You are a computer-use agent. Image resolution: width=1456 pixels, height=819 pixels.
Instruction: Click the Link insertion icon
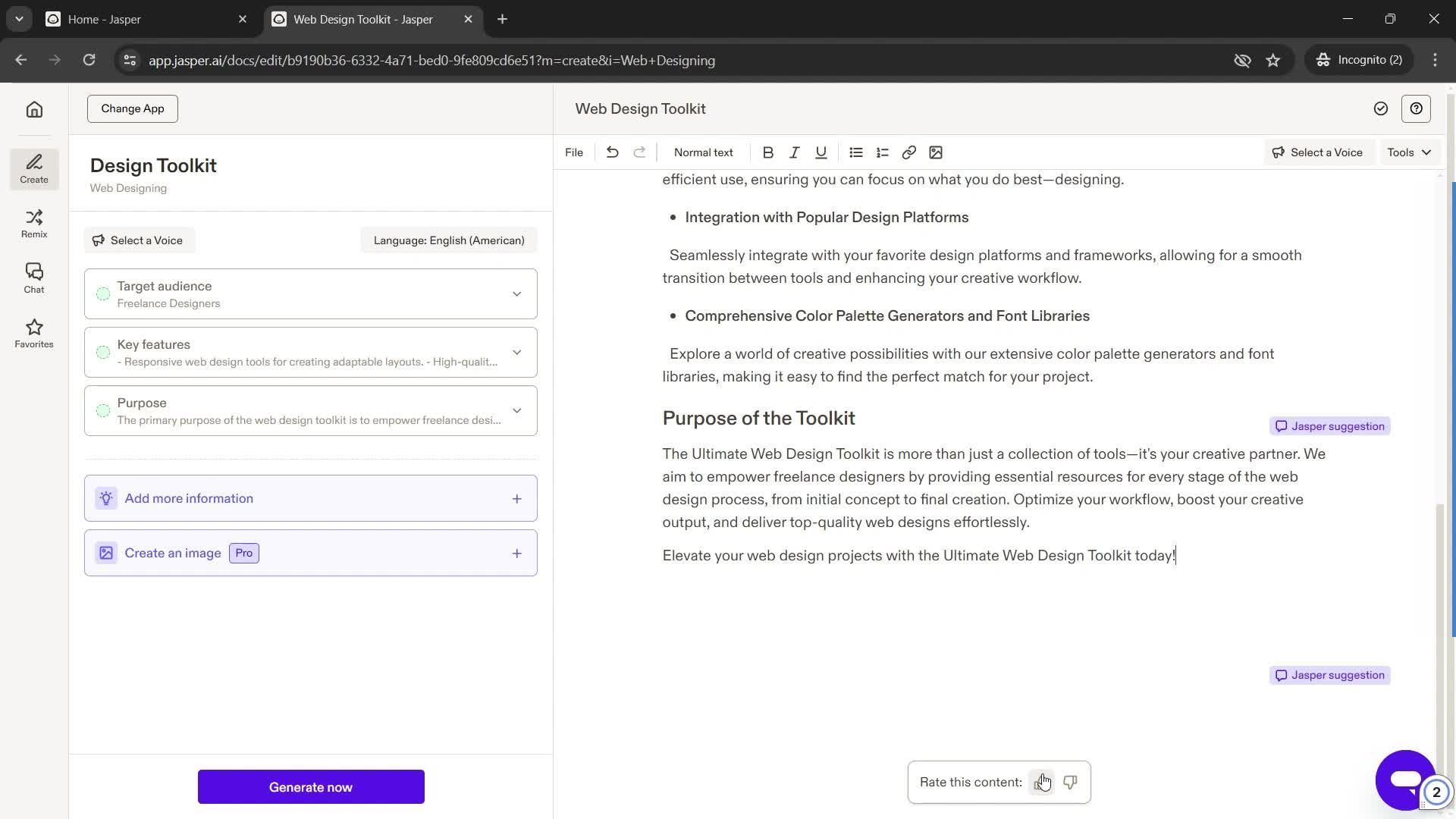click(x=909, y=152)
